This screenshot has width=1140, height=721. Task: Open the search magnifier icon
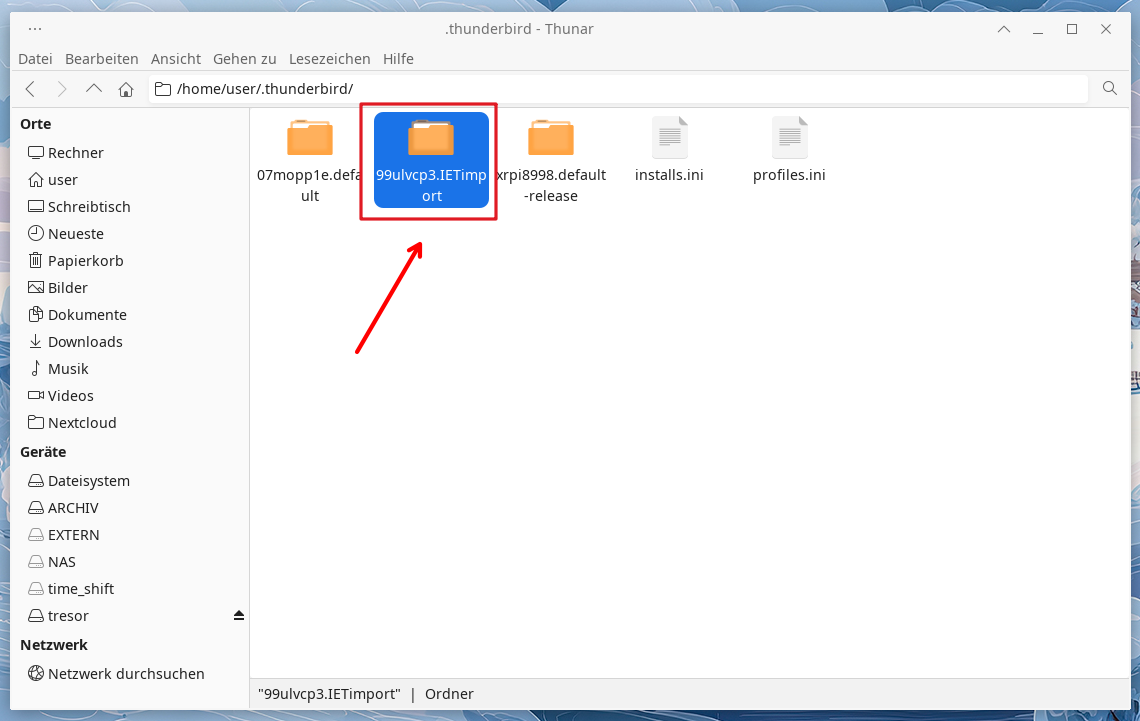point(1109,89)
